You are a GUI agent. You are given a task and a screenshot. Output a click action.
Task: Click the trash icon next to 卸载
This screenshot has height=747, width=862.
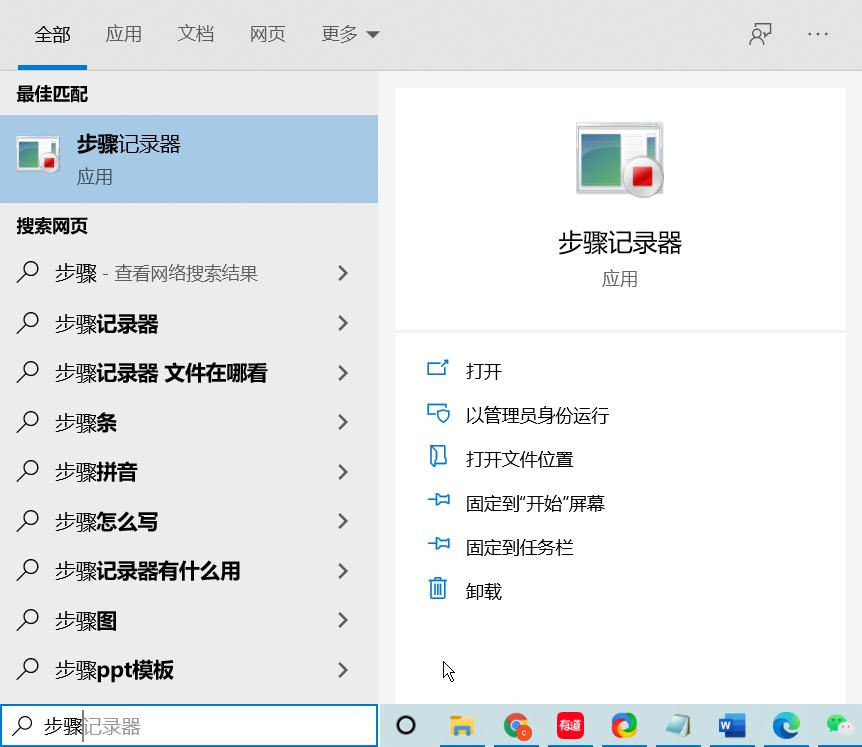point(437,590)
